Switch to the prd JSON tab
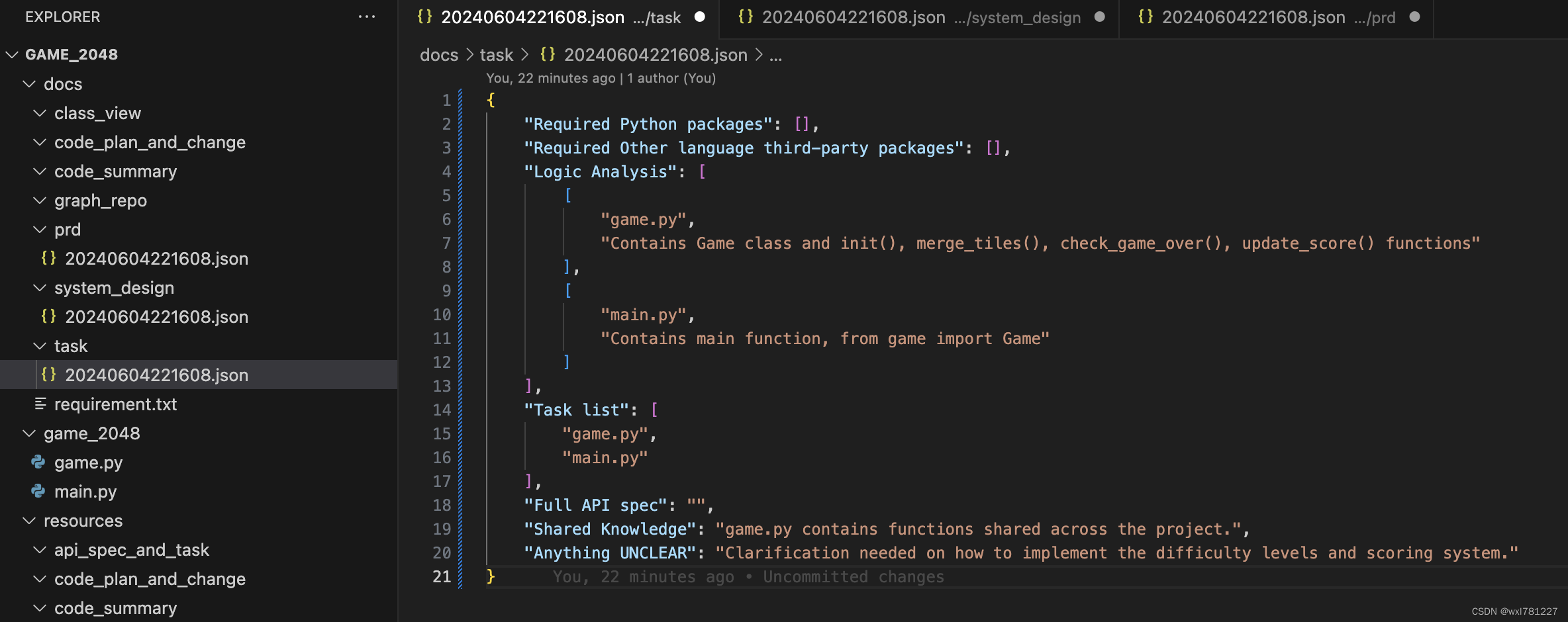The width and height of the screenshot is (1568, 622). tap(1251, 18)
